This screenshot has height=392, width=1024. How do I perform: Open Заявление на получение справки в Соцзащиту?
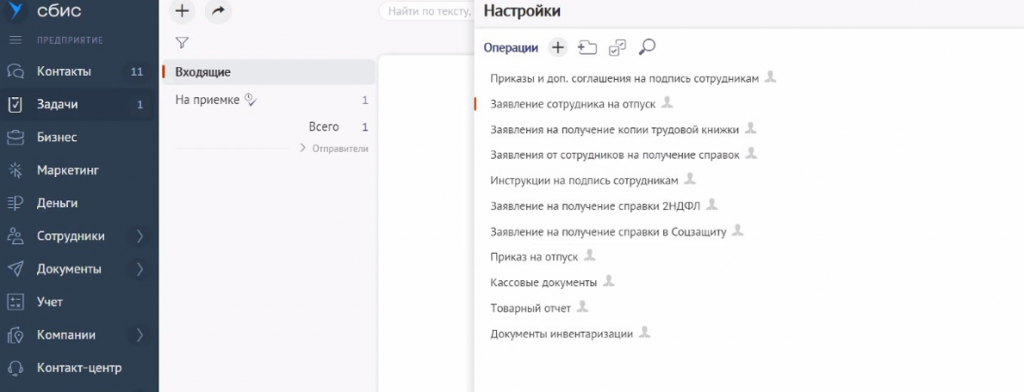point(608,232)
